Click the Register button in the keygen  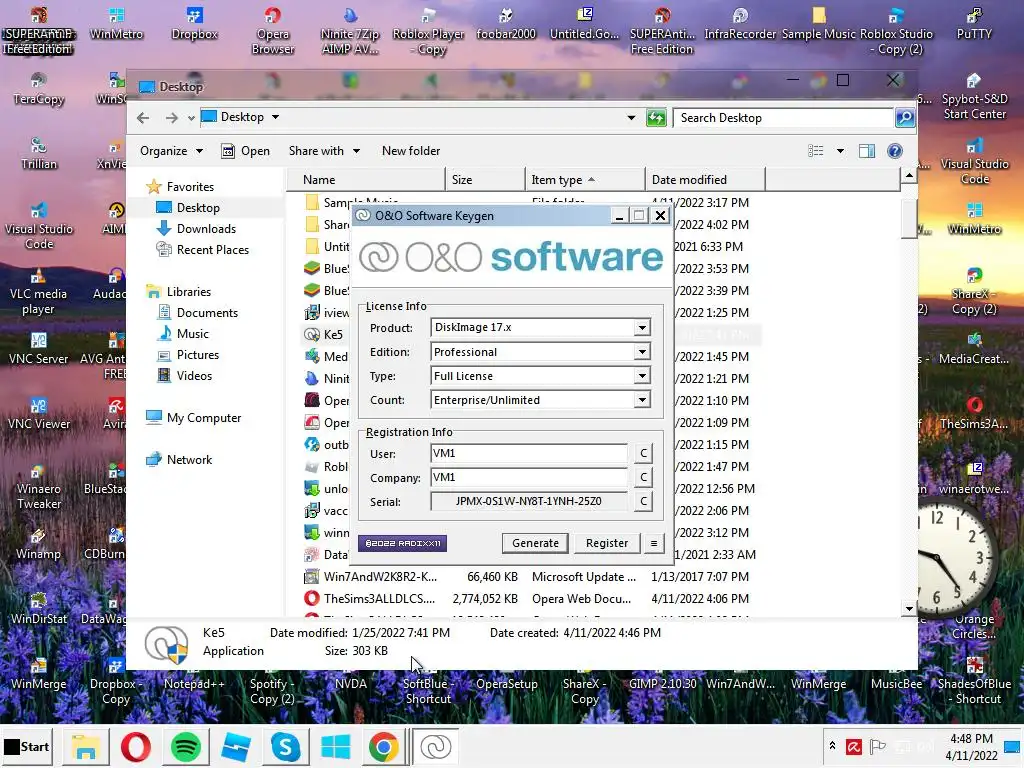tap(607, 543)
